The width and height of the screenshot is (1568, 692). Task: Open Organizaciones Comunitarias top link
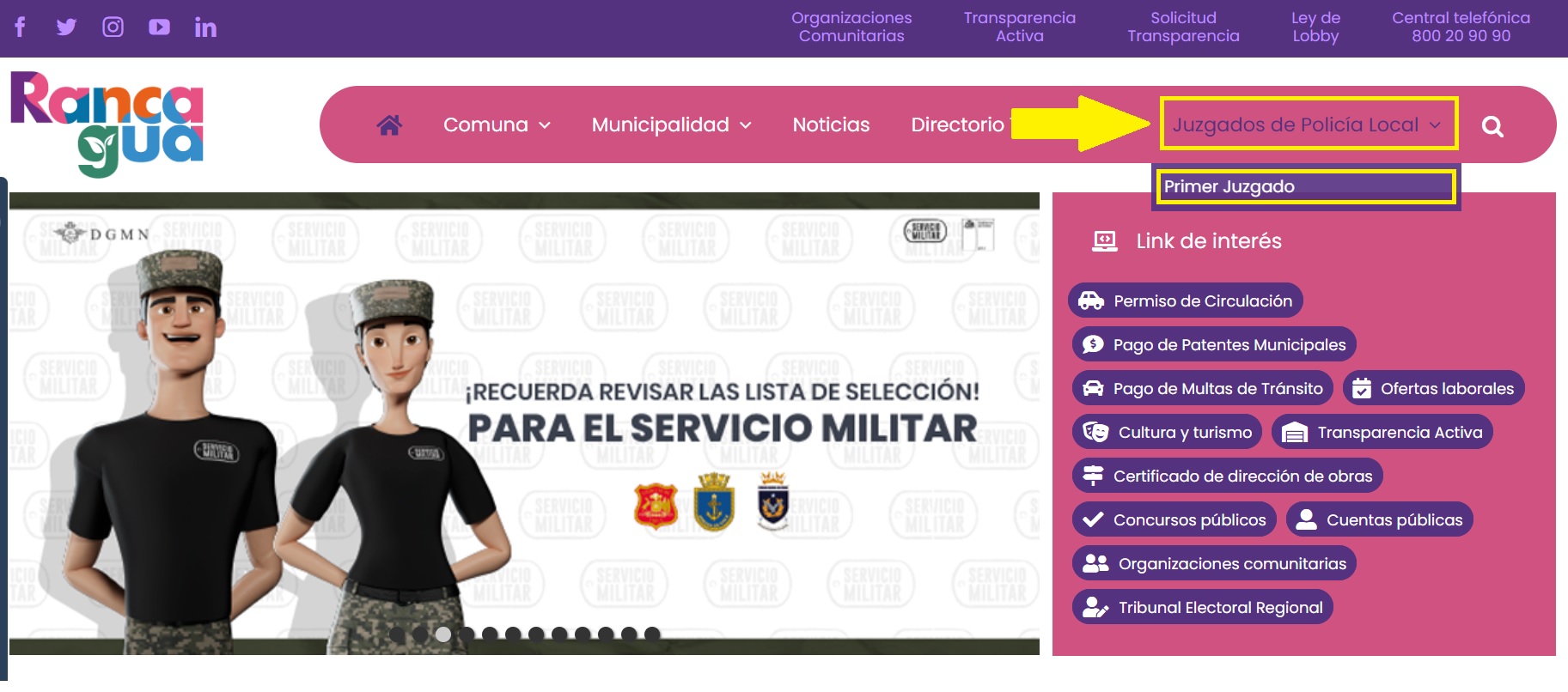coord(851,27)
